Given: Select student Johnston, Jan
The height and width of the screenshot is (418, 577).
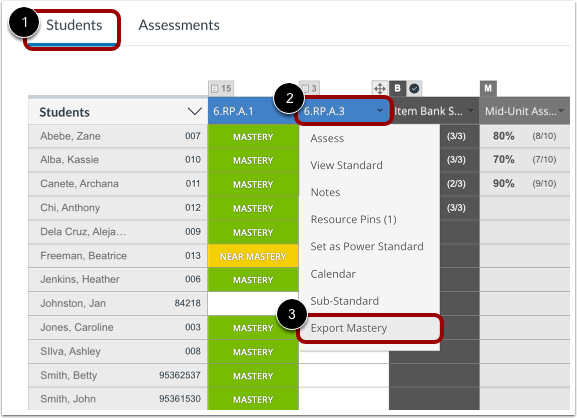Looking at the screenshot, I should pyautogui.click(x=73, y=303).
